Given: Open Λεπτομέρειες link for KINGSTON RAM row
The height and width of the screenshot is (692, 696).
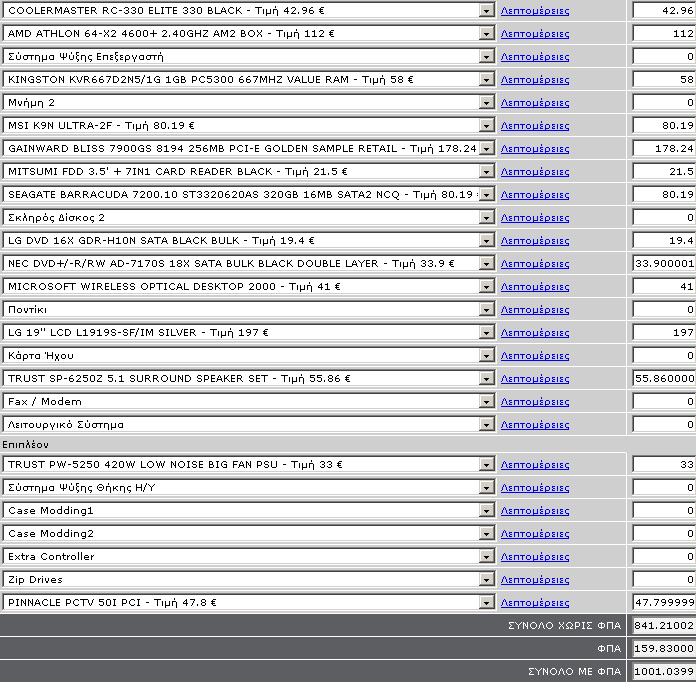Looking at the screenshot, I should 535,80.
